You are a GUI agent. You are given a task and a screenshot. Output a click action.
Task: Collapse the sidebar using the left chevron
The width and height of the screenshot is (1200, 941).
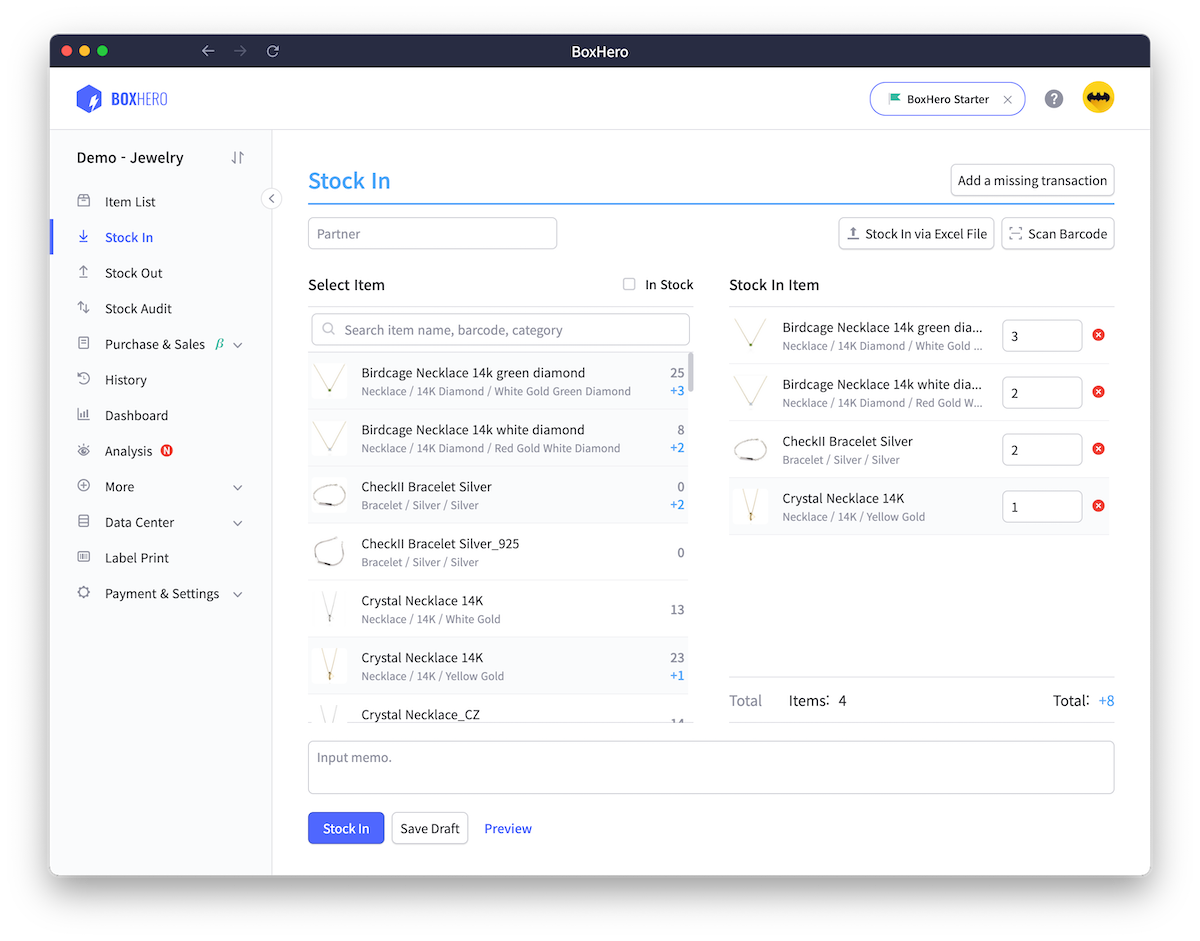pos(272,198)
